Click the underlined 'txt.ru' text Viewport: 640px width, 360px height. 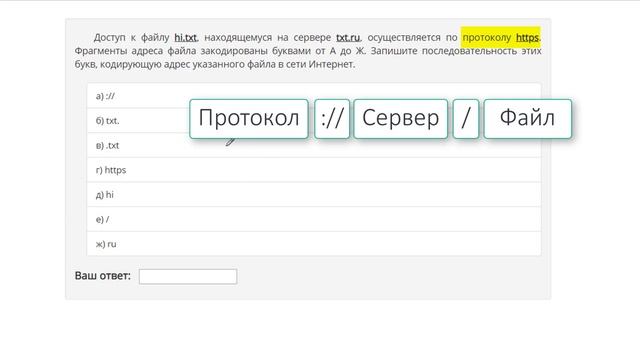point(348,38)
